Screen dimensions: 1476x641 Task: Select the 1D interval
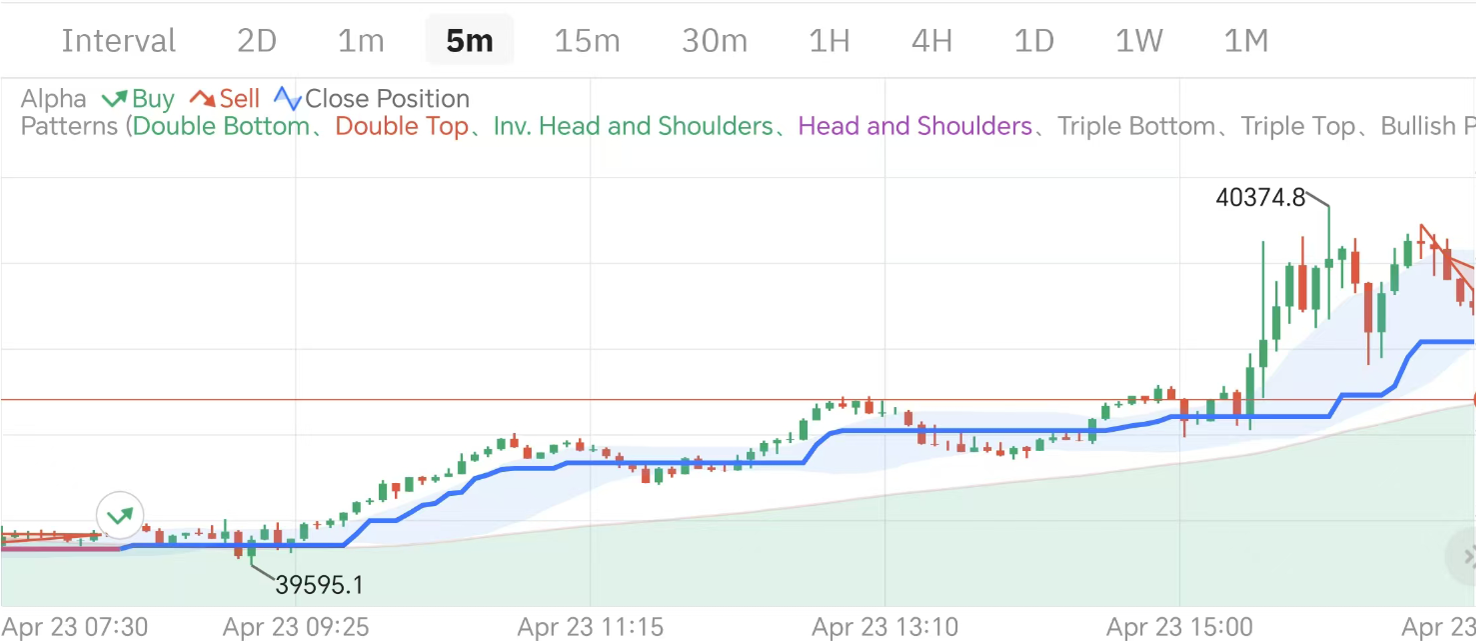pos(1034,41)
